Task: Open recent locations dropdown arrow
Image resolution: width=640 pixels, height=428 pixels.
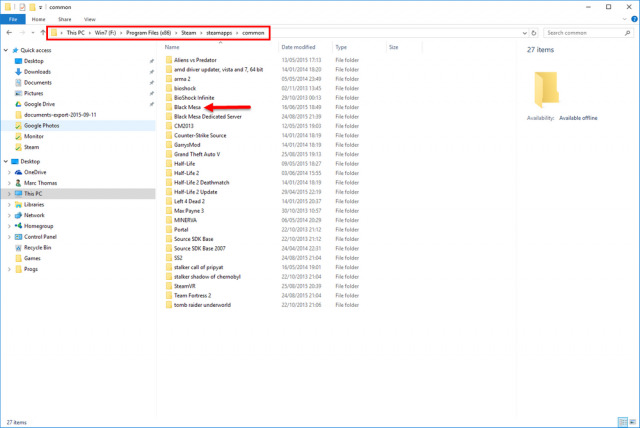Action: [x=33, y=33]
